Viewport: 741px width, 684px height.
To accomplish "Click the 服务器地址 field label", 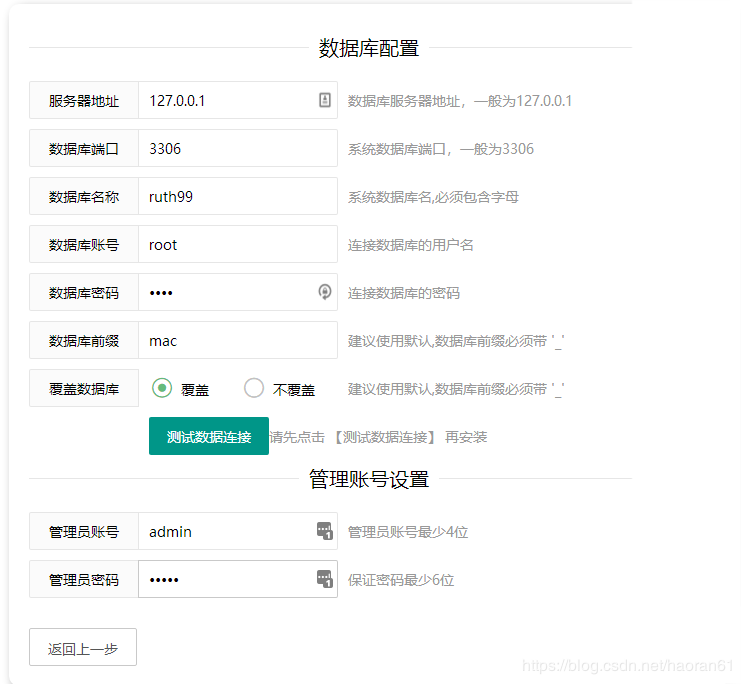I will (84, 100).
